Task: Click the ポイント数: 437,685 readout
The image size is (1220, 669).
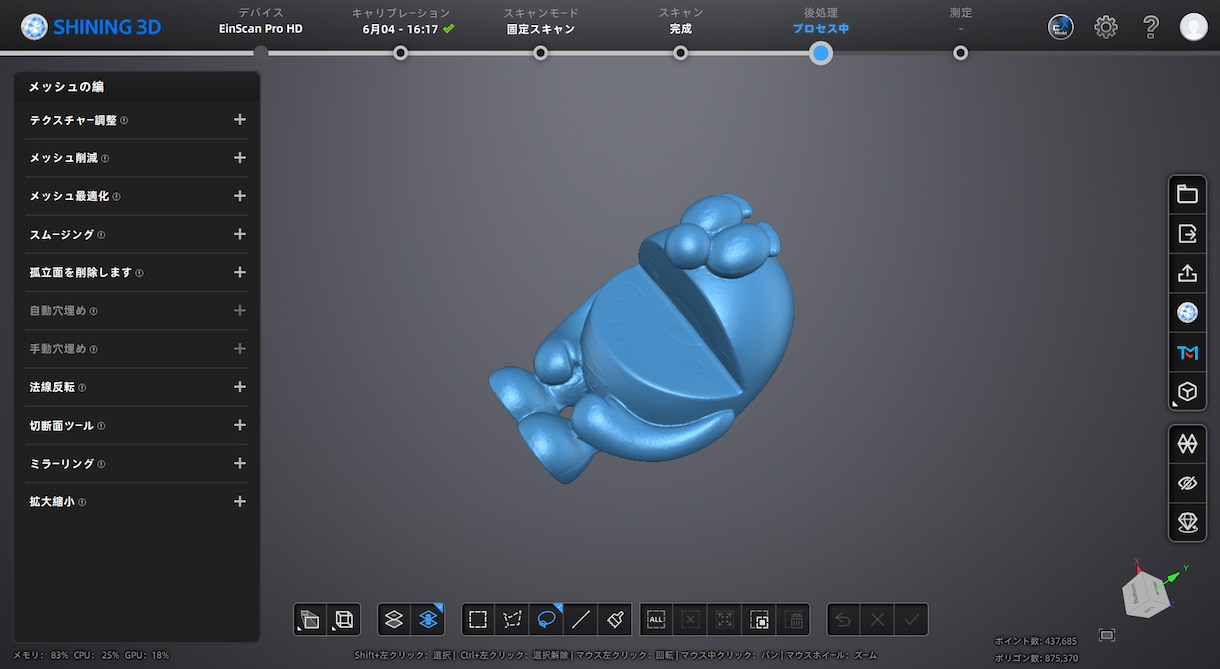Action: [x=1036, y=641]
